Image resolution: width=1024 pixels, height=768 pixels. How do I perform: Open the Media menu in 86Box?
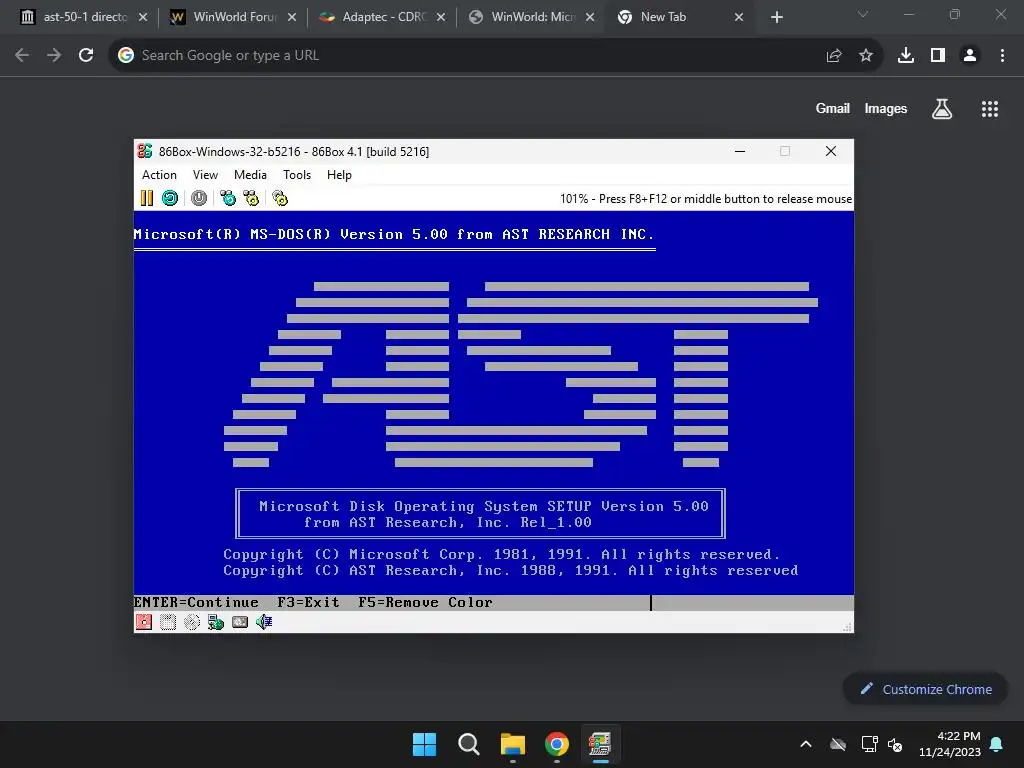pyautogui.click(x=250, y=175)
